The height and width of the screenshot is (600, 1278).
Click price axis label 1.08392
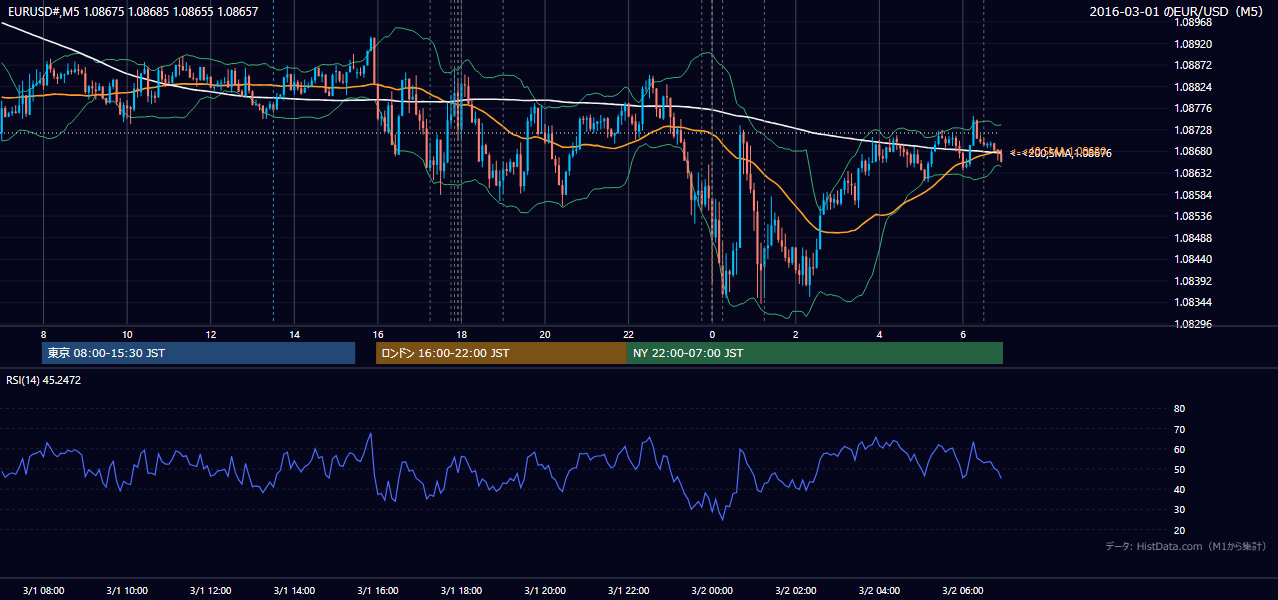[1193, 281]
